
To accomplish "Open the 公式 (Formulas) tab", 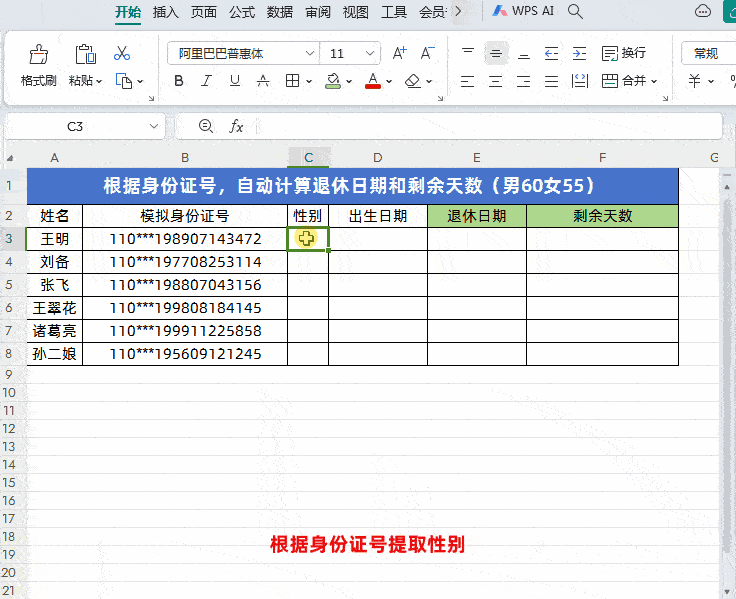I will 242,12.
